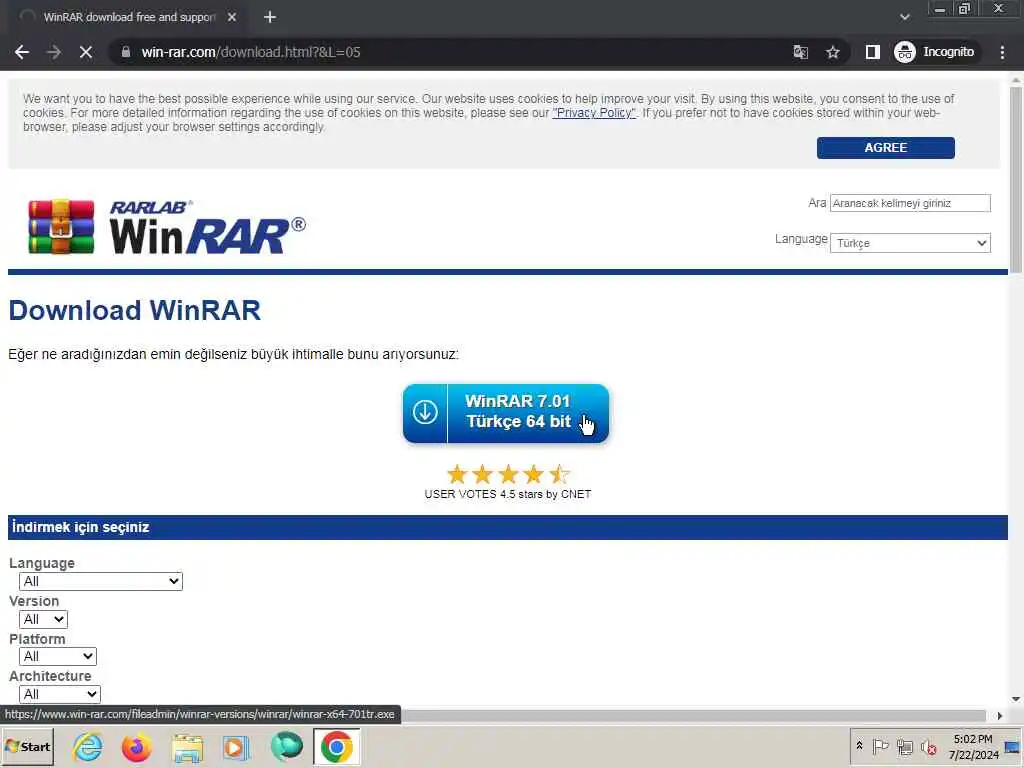Open the Windows Start menu
The image size is (1024, 768).
27,747
